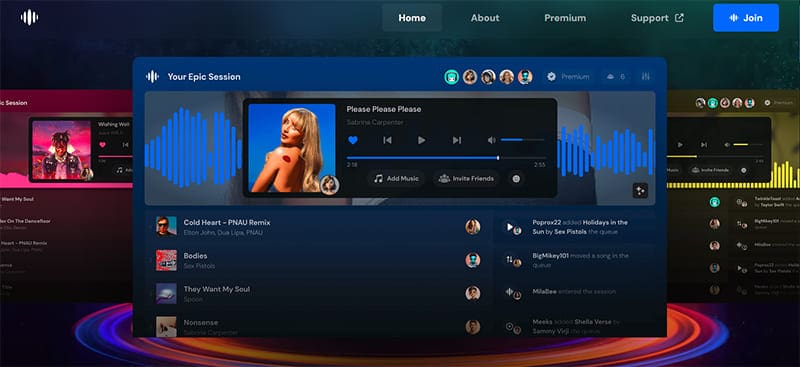The height and width of the screenshot is (367, 800).
Task: Open the MilaBee entered the session entry
Action: click(574, 292)
